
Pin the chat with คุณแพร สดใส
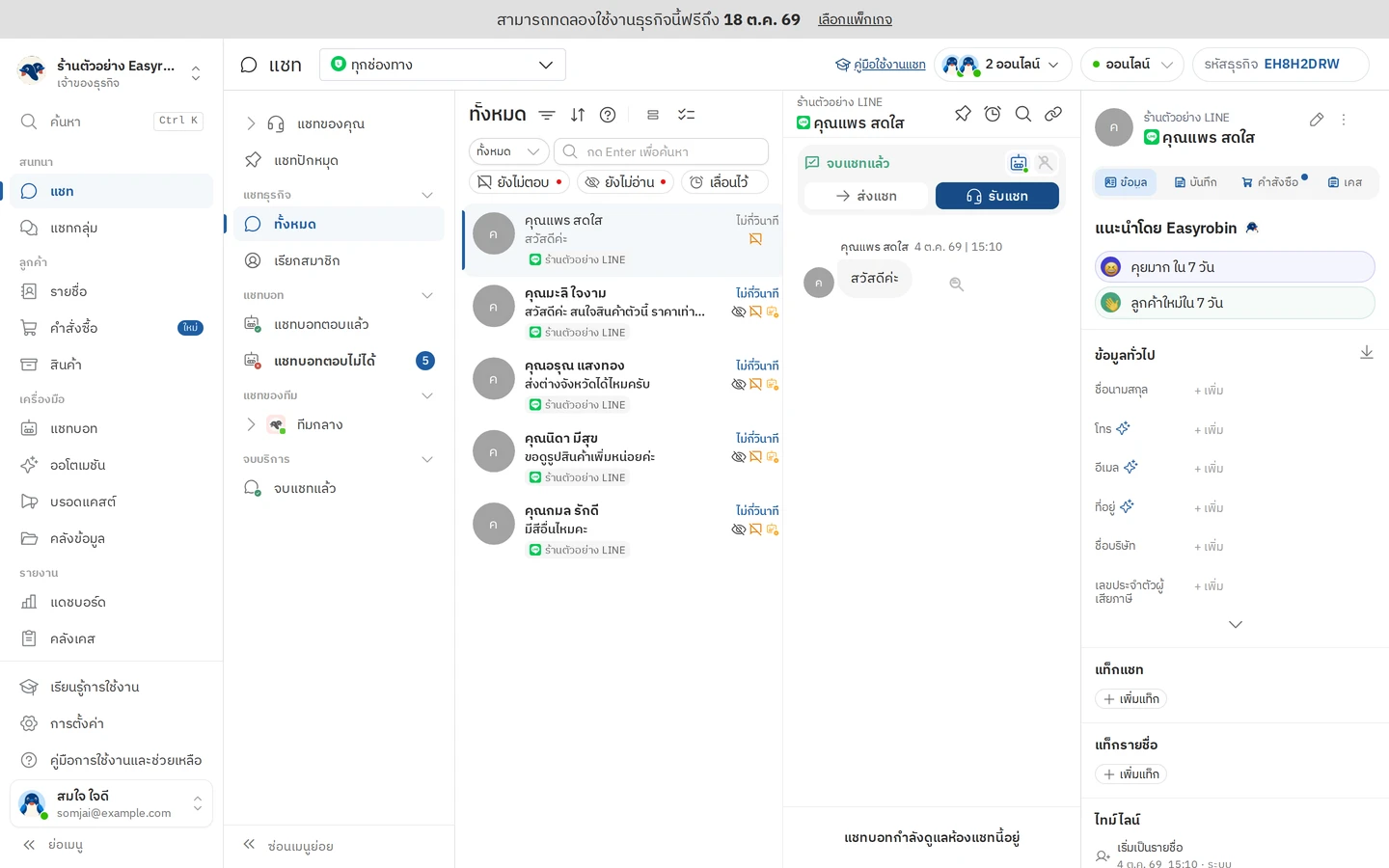click(x=963, y=114)
